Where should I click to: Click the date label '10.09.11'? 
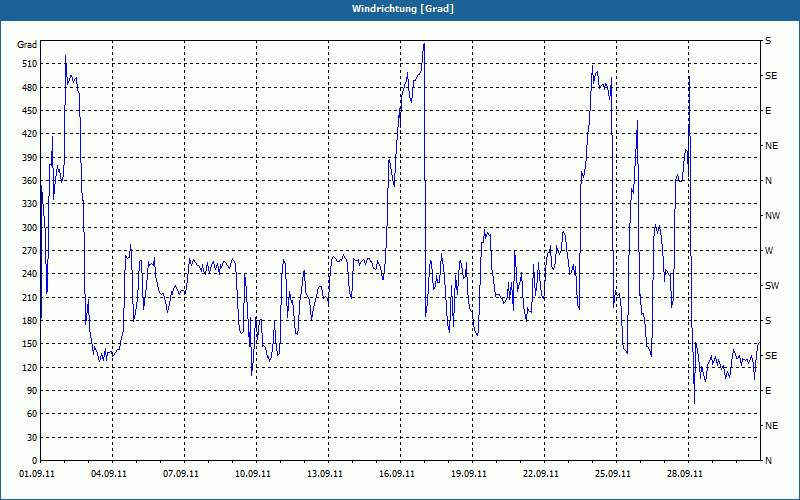[x=253, y=474]
